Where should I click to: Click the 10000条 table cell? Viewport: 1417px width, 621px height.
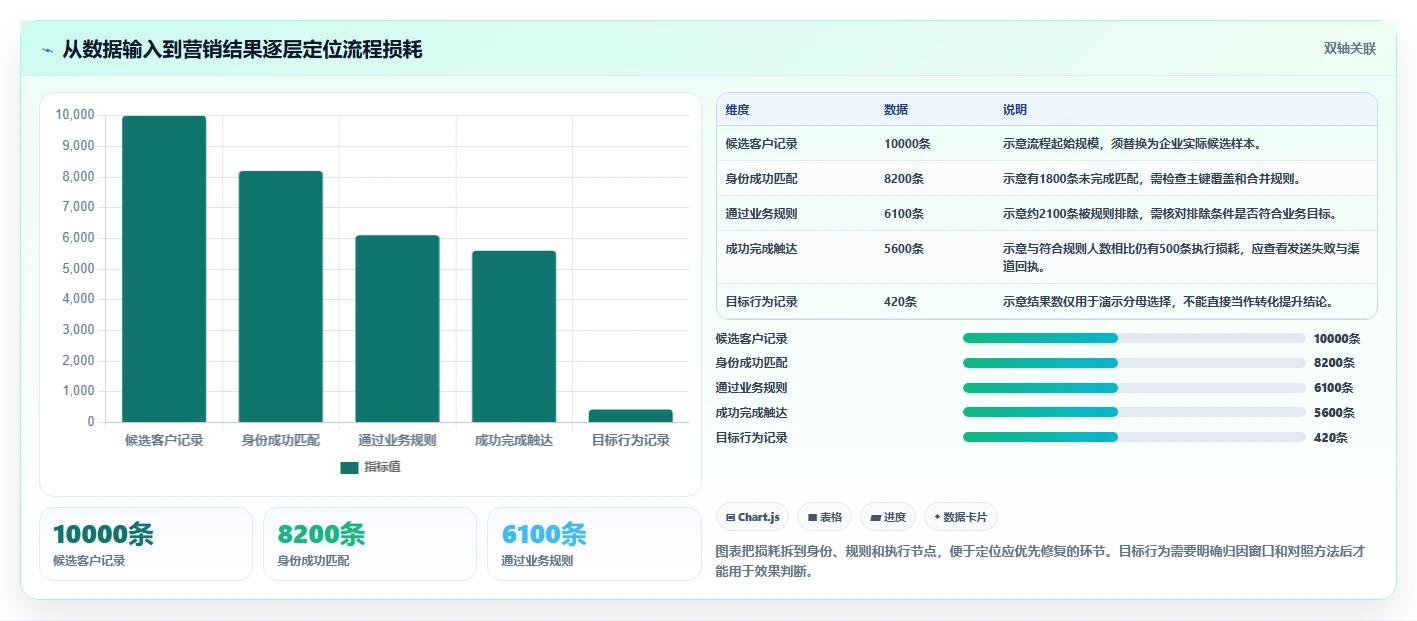[907, 144]
